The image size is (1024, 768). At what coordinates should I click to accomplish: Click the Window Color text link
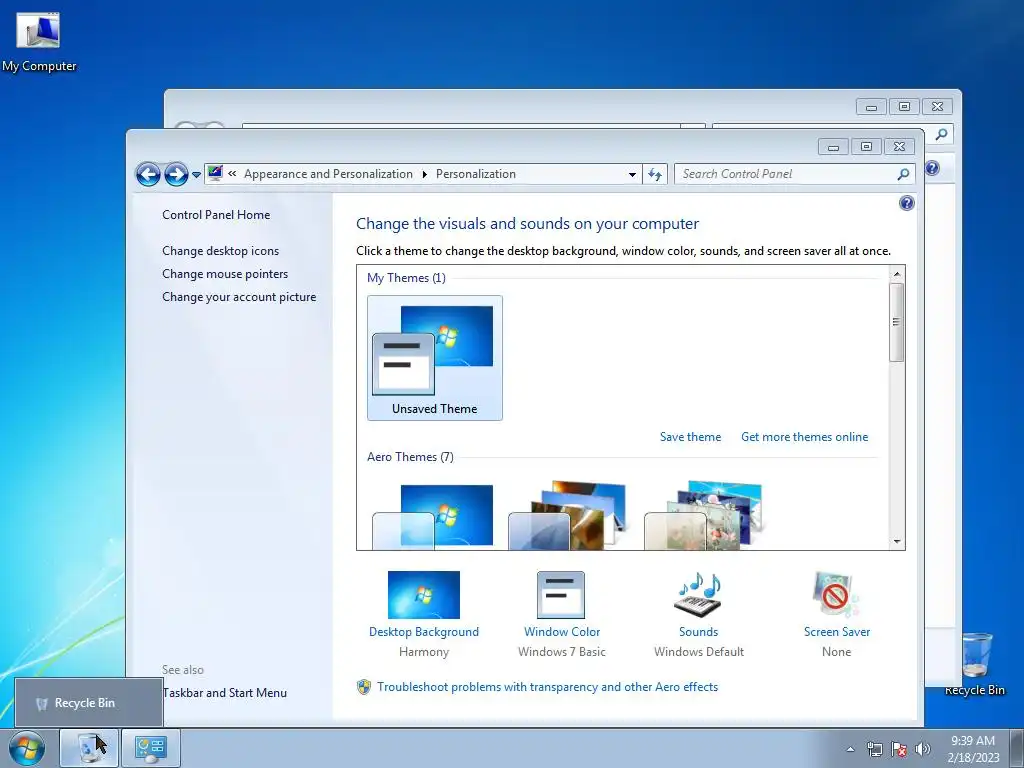tap(562, 632)
